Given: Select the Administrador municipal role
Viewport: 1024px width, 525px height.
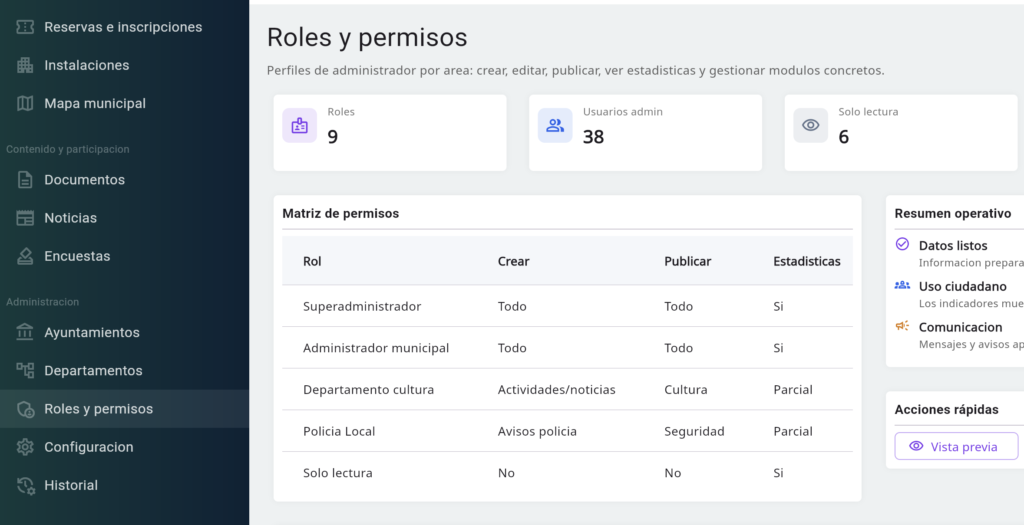Looking at the screenshot, I should click(x=376, y=348).
